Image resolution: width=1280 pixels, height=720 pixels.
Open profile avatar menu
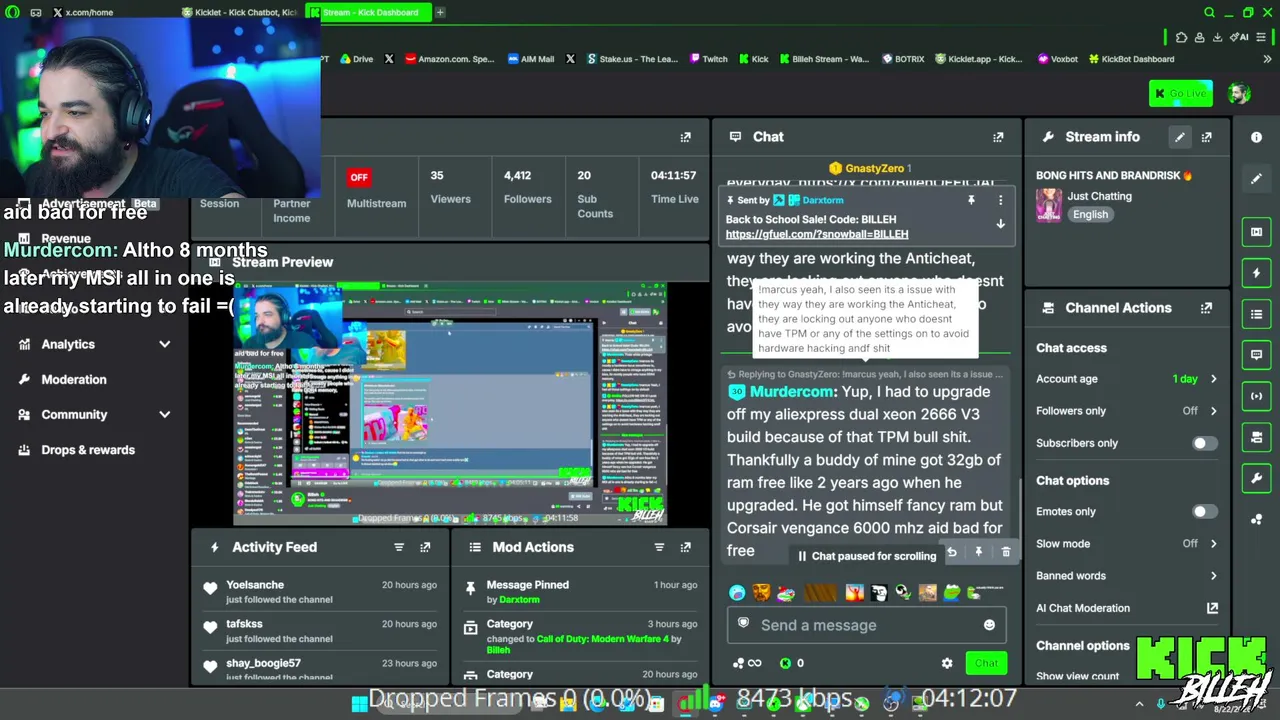[x=1240, y=94]
